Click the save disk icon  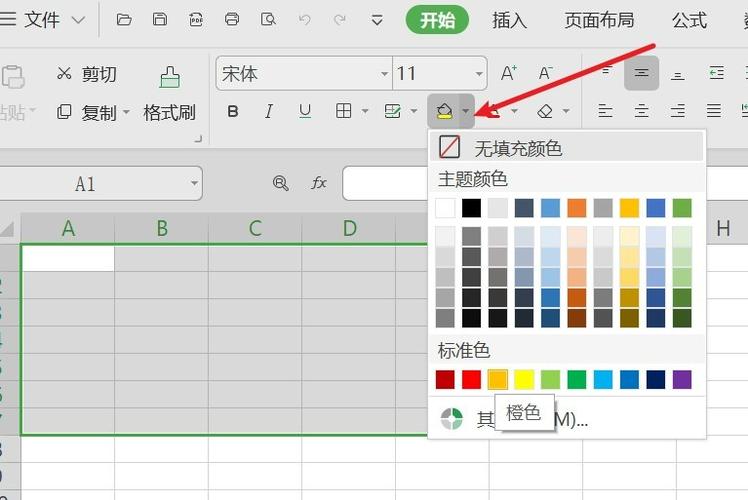160,20
